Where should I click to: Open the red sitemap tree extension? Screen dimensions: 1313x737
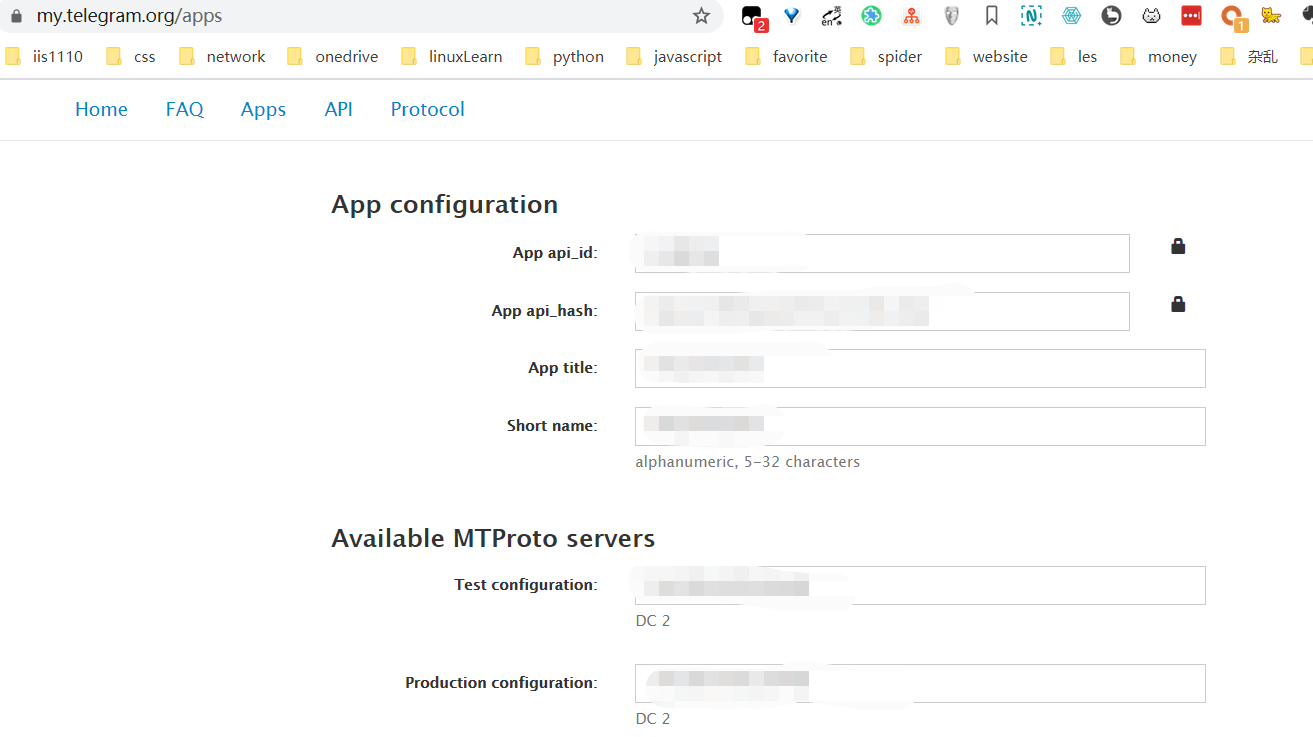point(911,16)
